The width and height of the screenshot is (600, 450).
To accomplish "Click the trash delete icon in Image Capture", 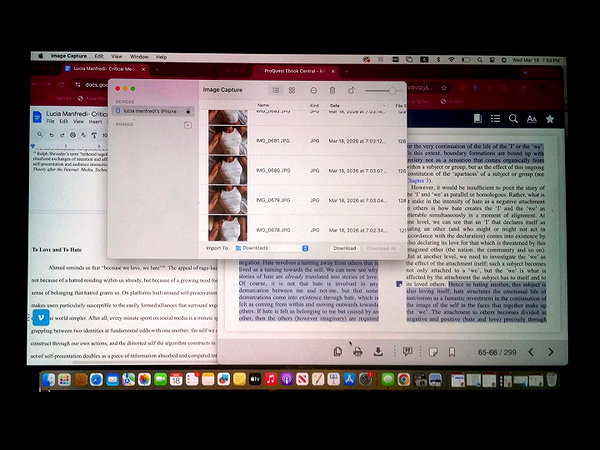I will pyautogui.click(x=332, y=90).
